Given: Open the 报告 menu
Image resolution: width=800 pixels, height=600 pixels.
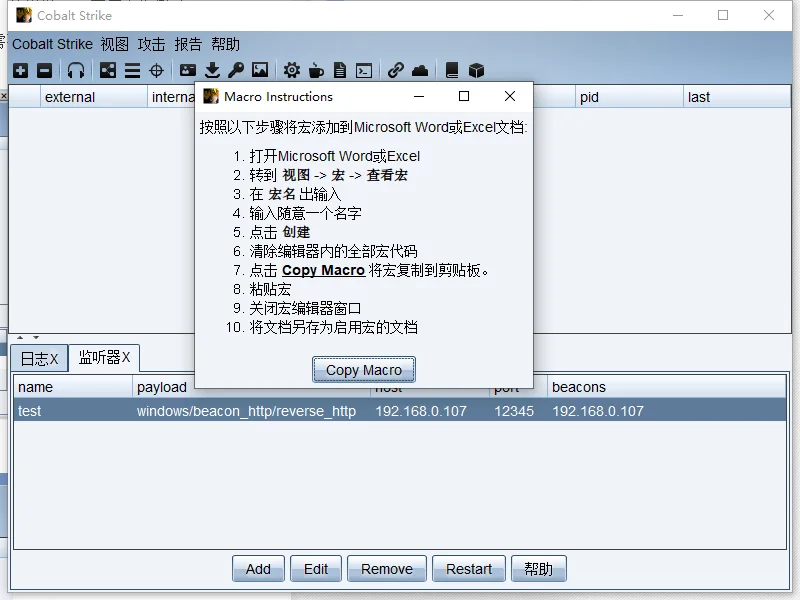Looking at the screenshot, I should [188, 44].
